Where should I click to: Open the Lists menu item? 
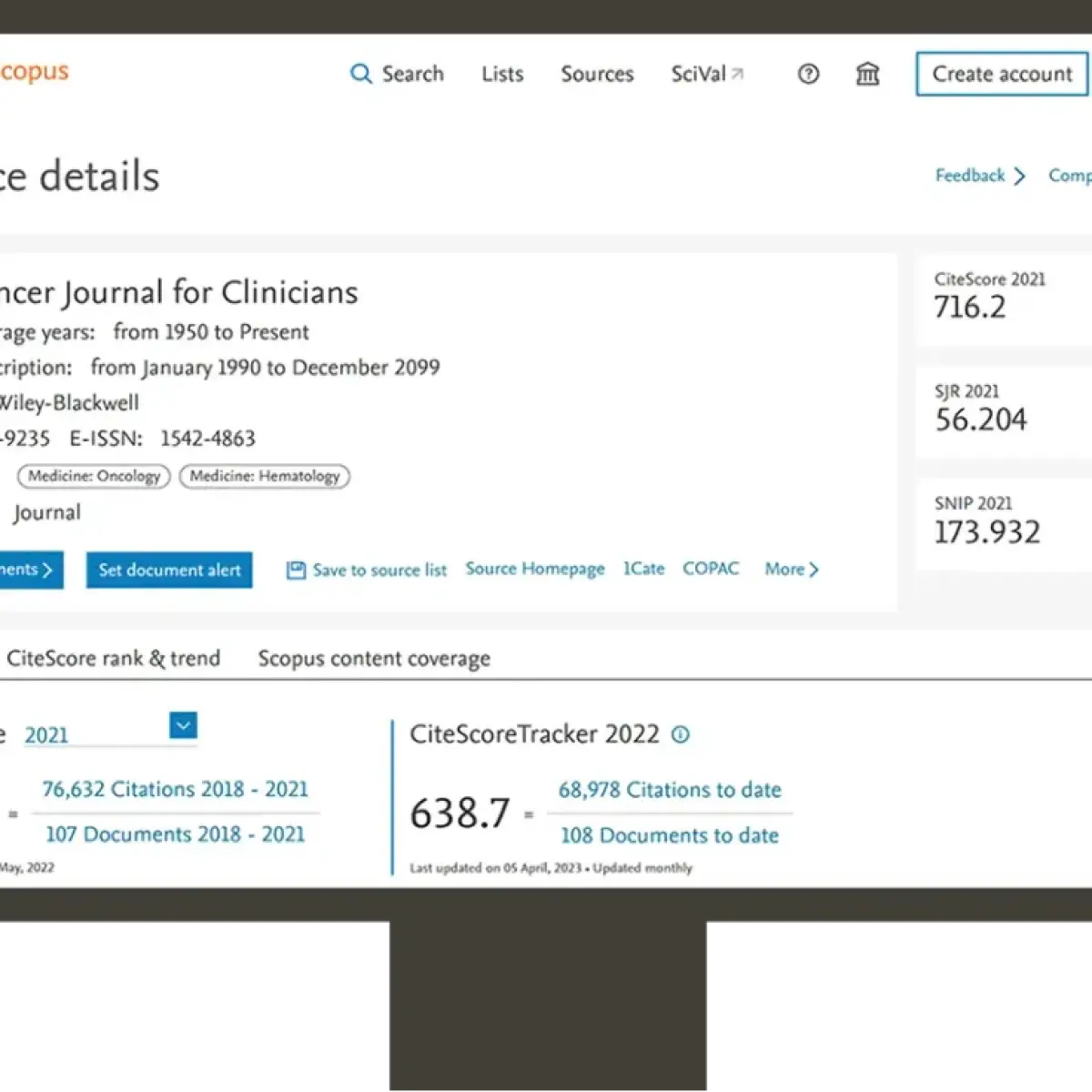tap(502, 74)
